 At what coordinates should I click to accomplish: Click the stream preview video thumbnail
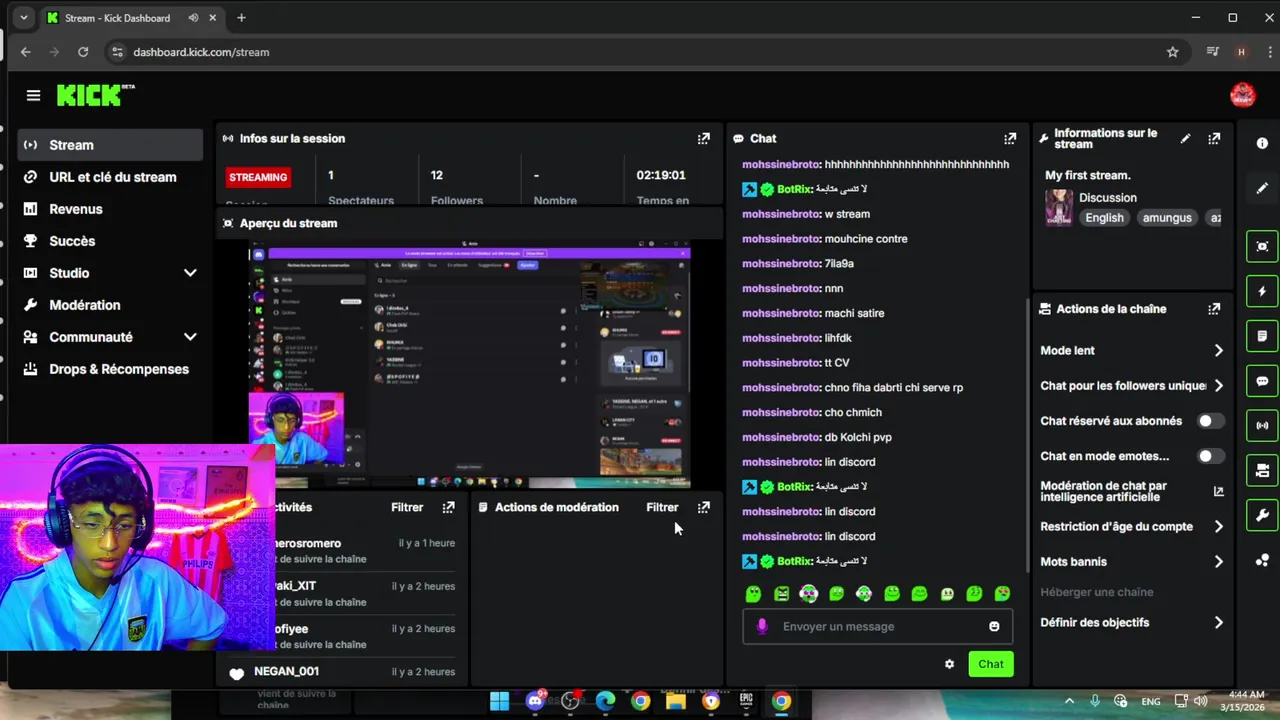tap(469, 365)
